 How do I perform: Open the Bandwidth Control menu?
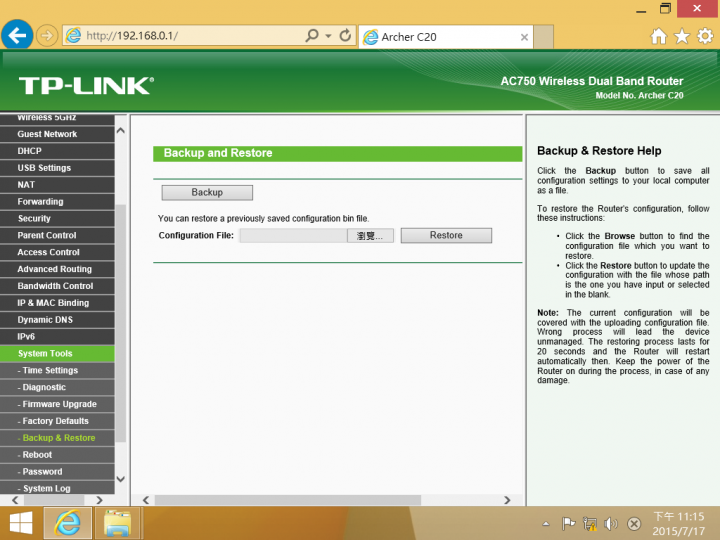(57, 286)
